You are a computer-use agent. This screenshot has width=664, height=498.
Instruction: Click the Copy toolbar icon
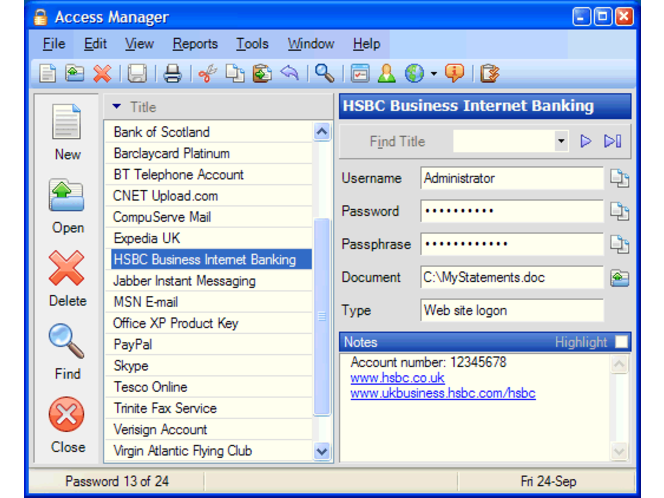(235, 73)
